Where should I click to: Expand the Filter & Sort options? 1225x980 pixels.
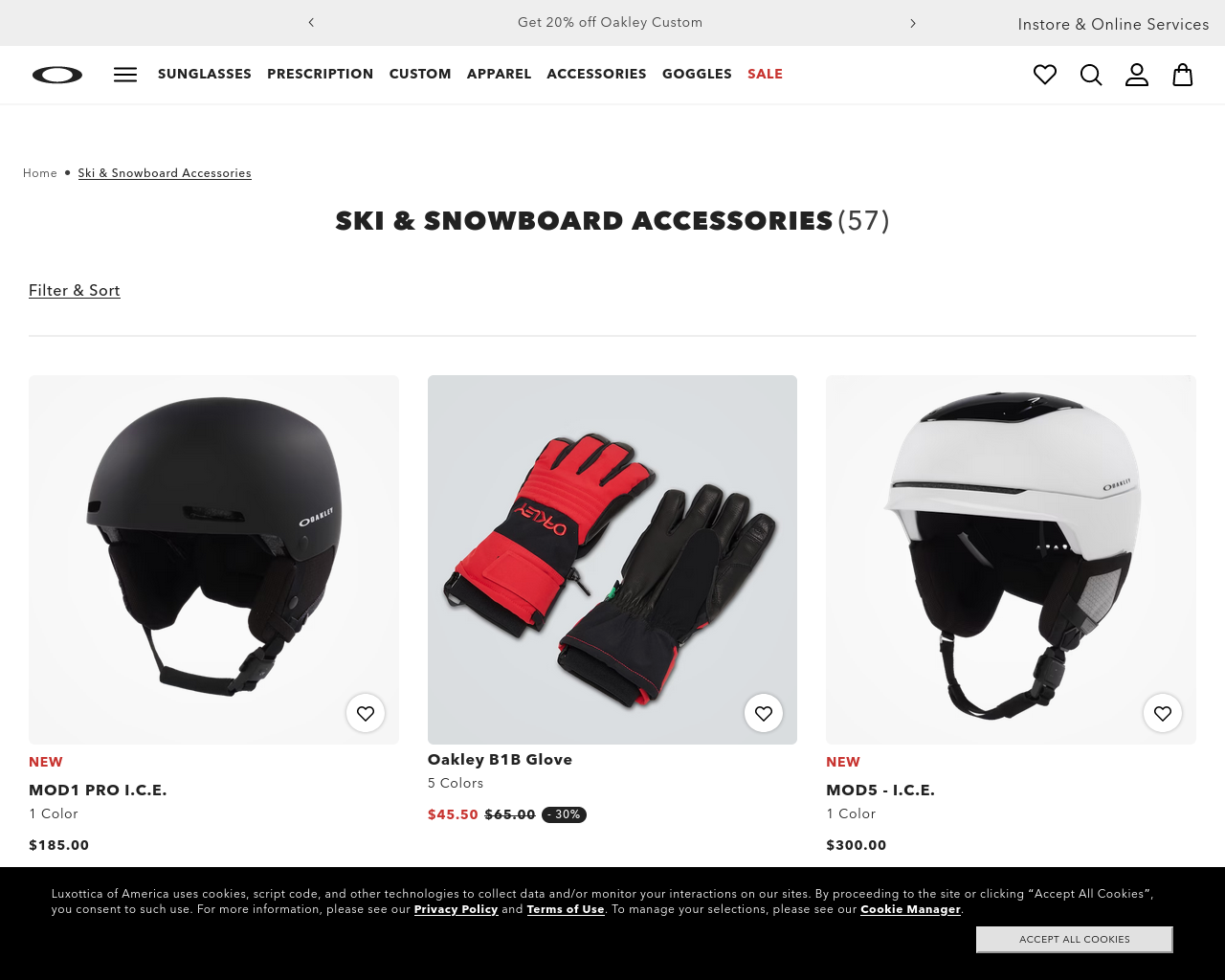click(x=75, y=290)
